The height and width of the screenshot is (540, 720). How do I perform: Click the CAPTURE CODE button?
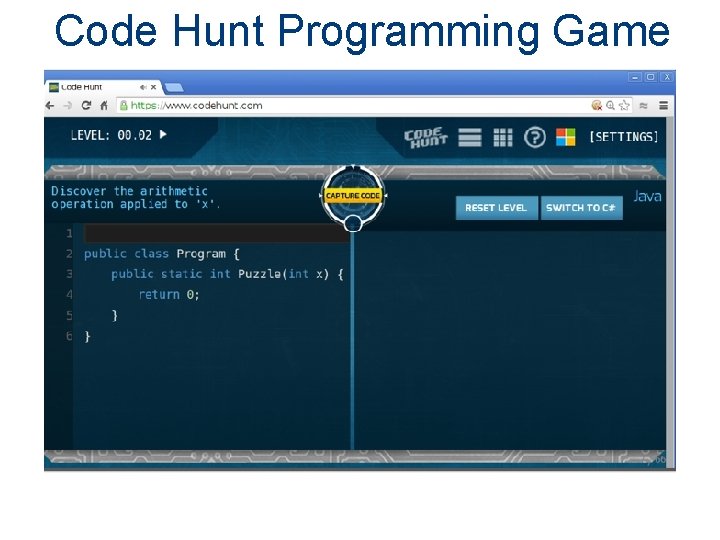353,196
